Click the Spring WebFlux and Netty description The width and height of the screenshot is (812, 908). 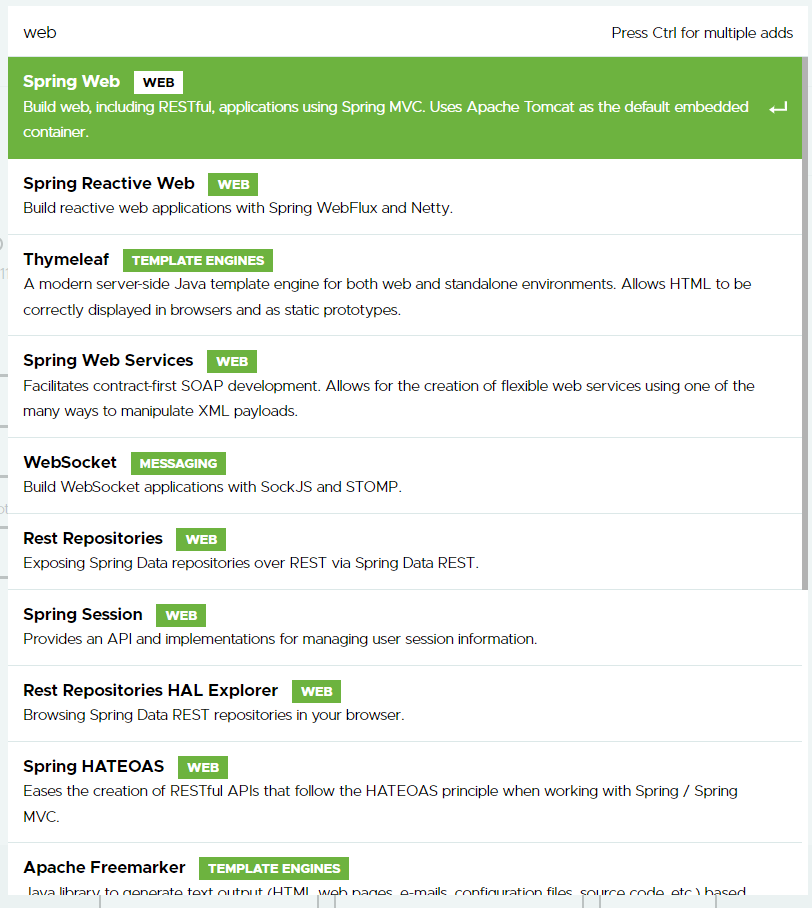pyautogui.click(x=238, y=208)
